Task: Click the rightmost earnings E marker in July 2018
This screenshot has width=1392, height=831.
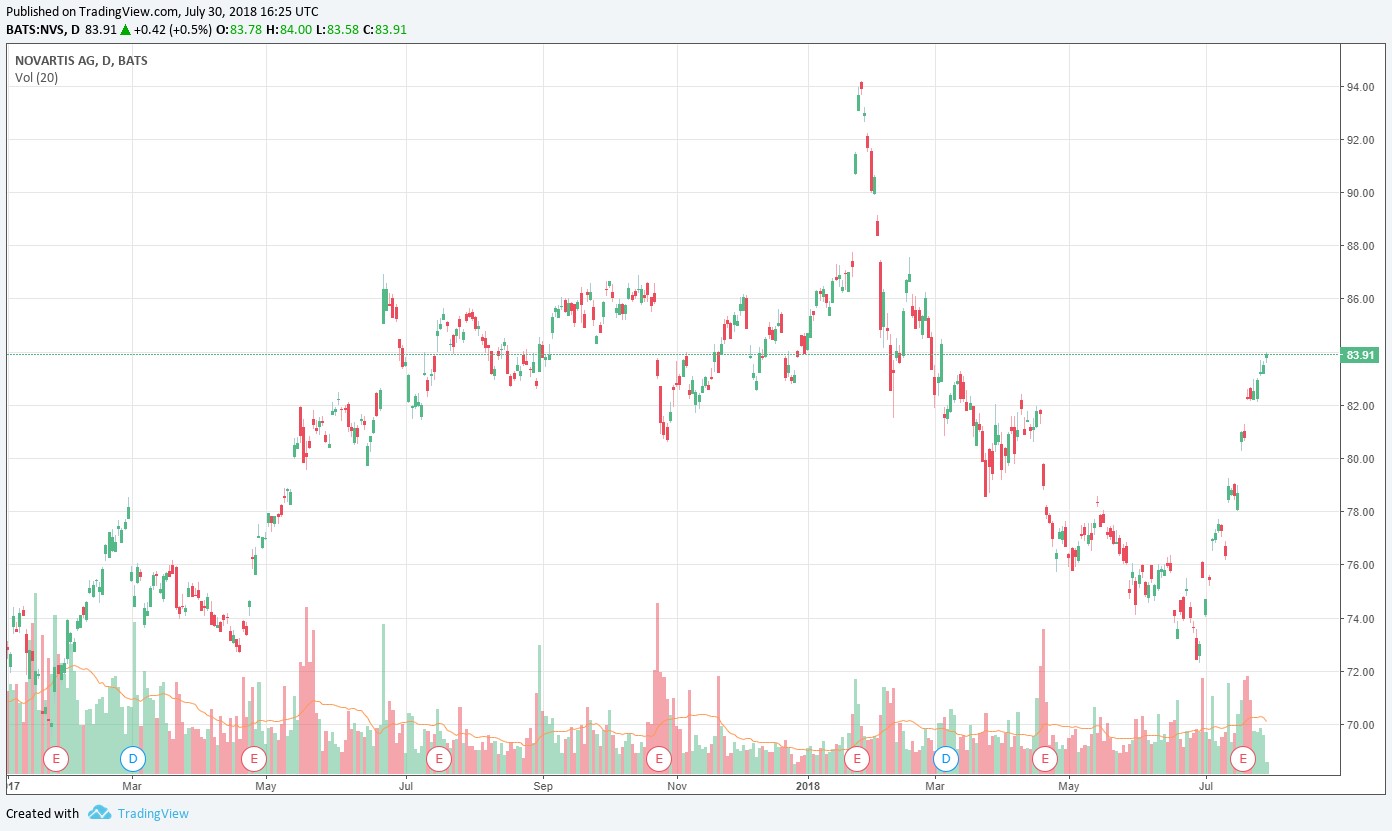Action: 1244,759
